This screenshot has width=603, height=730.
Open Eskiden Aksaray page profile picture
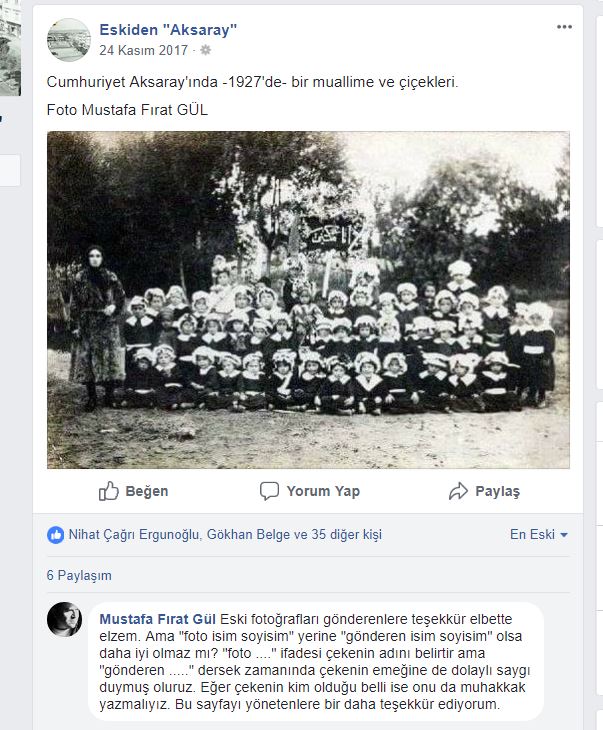(x=69, y=40)
